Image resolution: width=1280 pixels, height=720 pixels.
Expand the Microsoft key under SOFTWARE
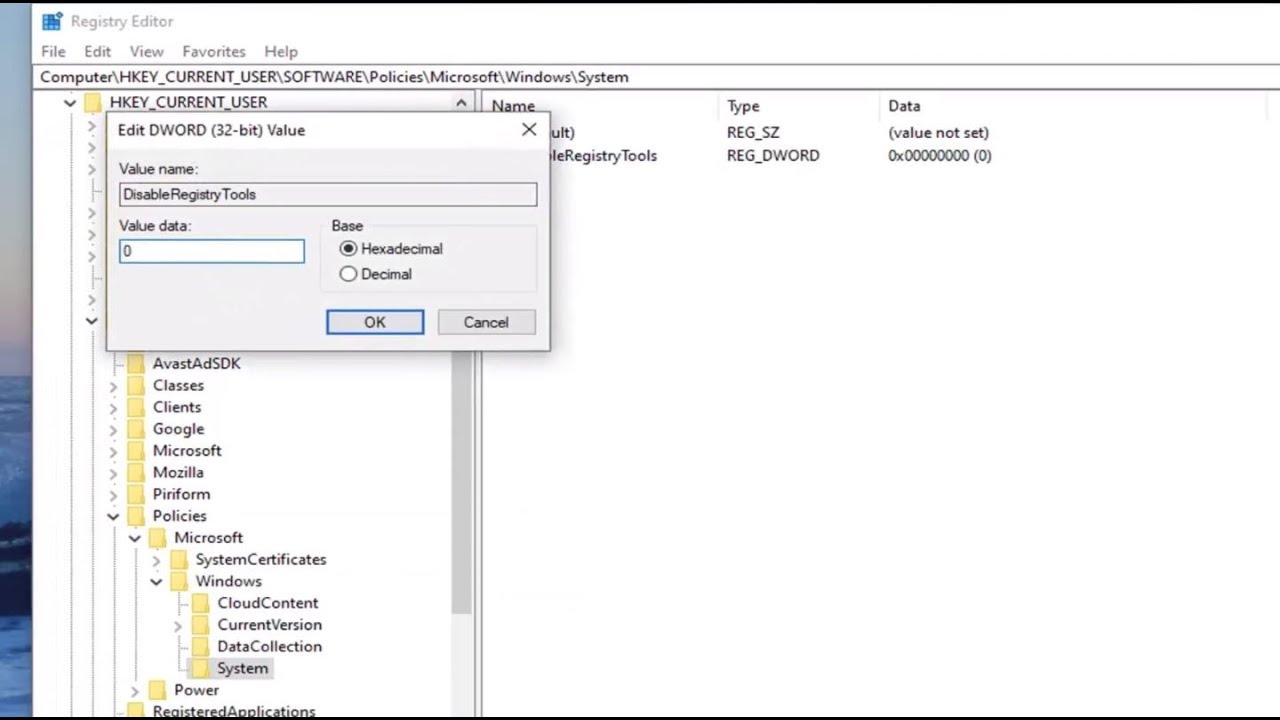coord(113,451)
